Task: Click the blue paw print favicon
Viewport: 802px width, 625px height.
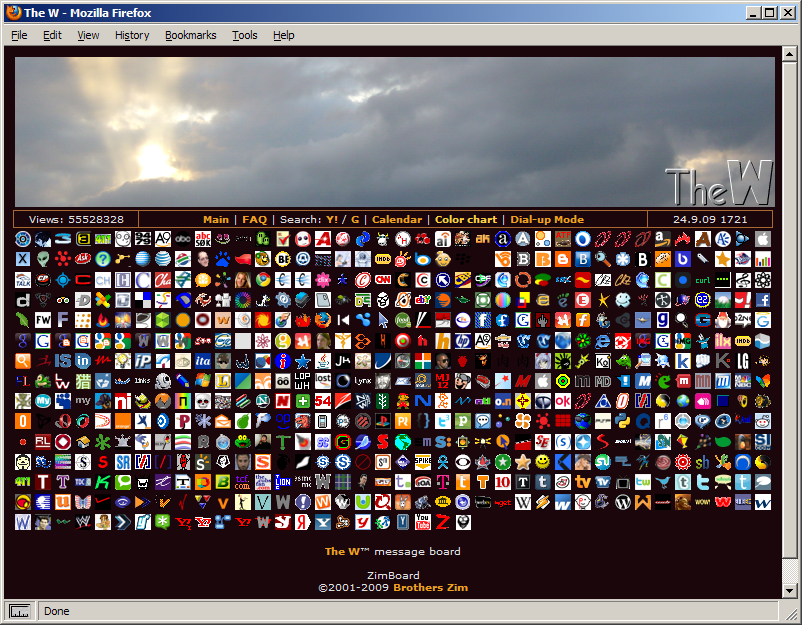Action: tap(222, 259)
